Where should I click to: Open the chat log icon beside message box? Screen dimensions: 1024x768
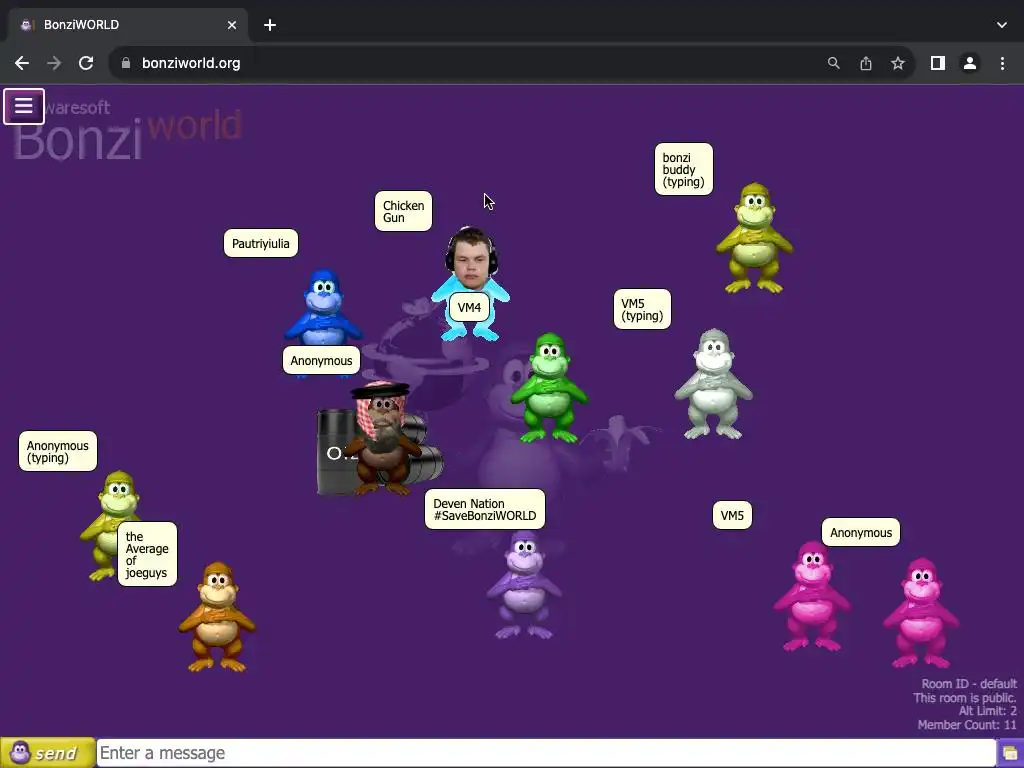click(x=1010, y=753)
